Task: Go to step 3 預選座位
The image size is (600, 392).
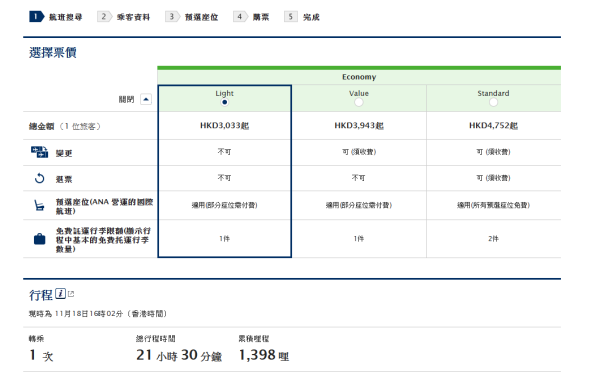Action: pyautogui.click(x=192, y=17)
